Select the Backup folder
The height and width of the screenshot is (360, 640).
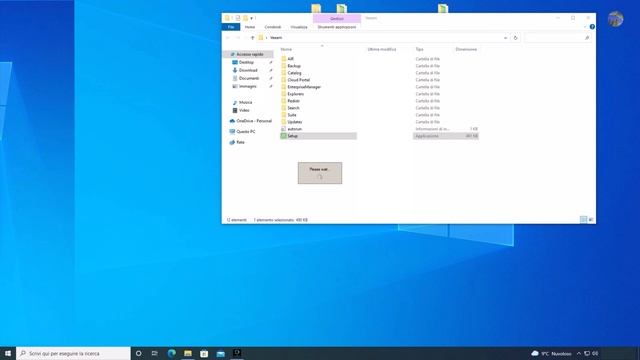point(294,66)
